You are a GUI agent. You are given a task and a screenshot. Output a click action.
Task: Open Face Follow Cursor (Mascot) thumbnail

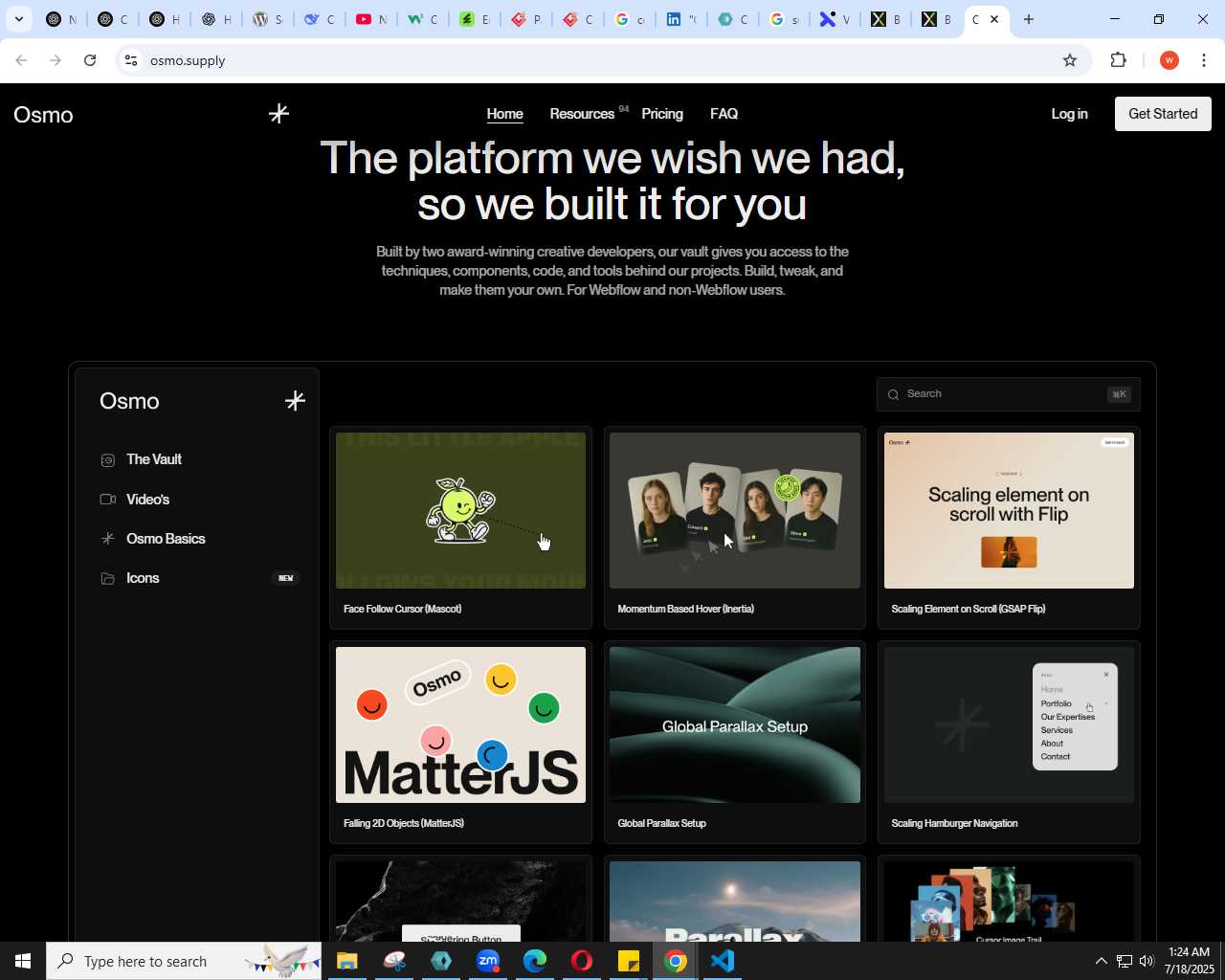(460, 510)
